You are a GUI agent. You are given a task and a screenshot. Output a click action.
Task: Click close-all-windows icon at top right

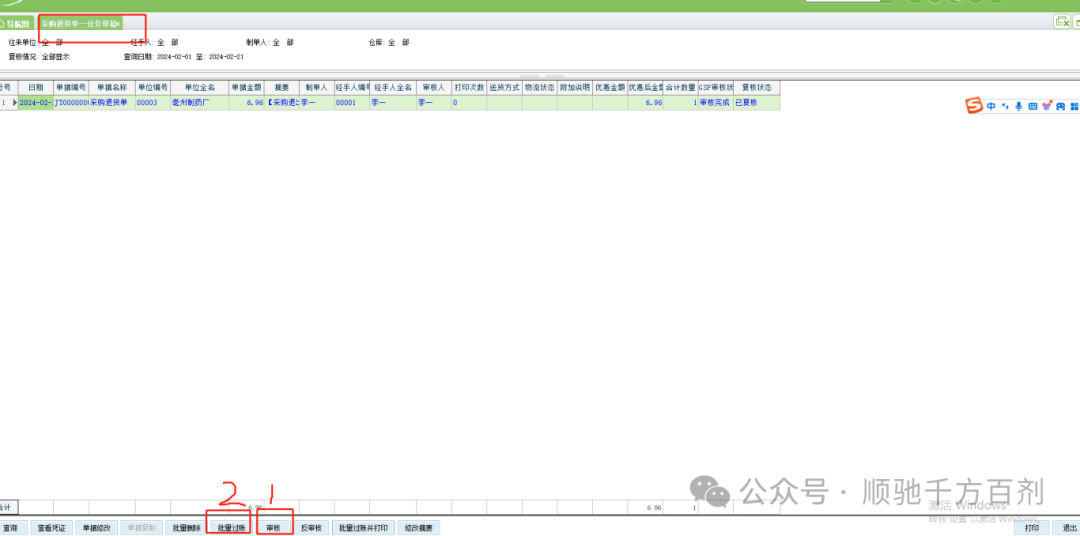[x=1062, y=22]
